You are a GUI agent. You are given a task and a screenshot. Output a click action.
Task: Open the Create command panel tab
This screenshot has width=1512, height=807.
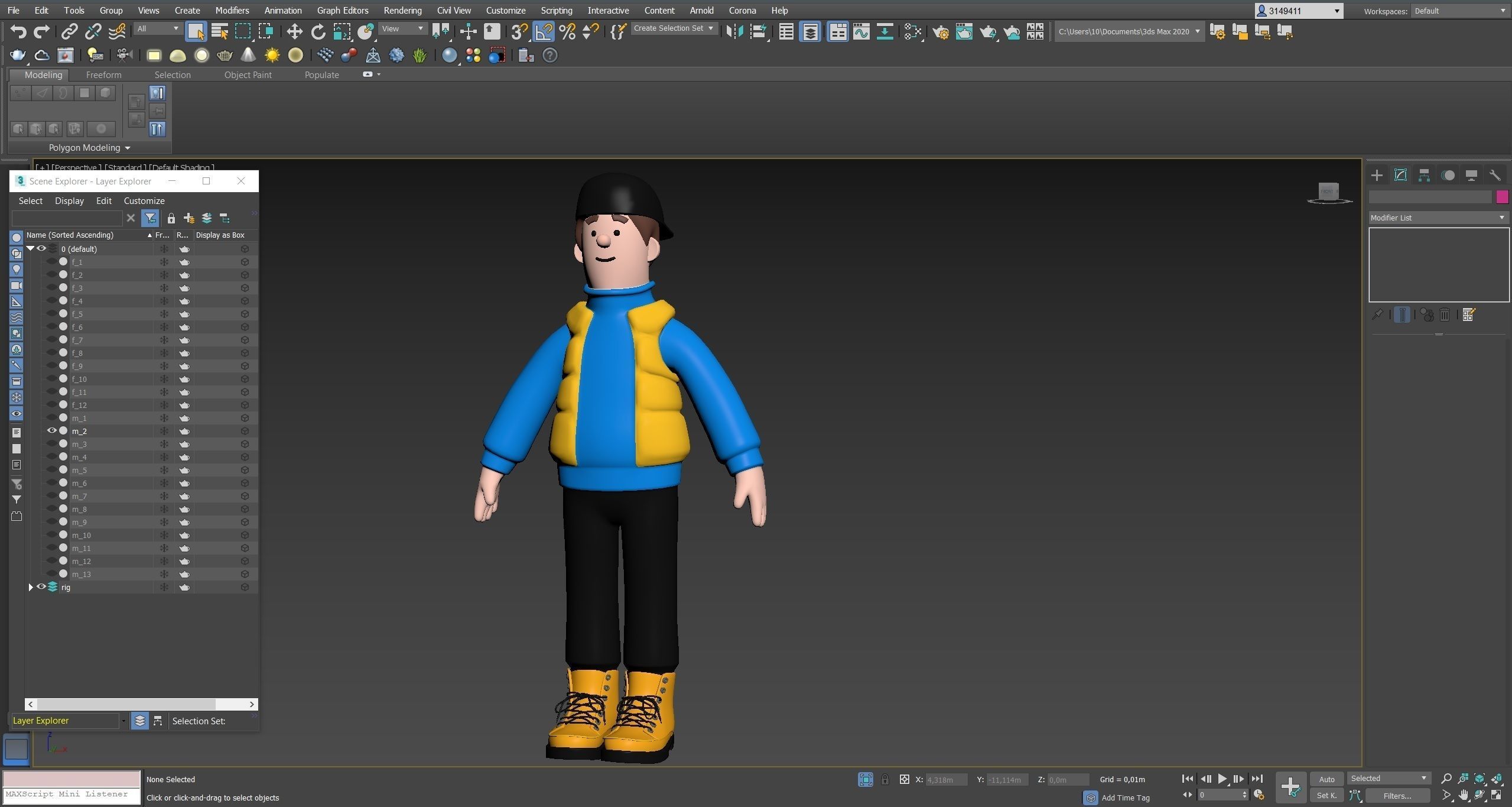click(x=1377, y=175)
